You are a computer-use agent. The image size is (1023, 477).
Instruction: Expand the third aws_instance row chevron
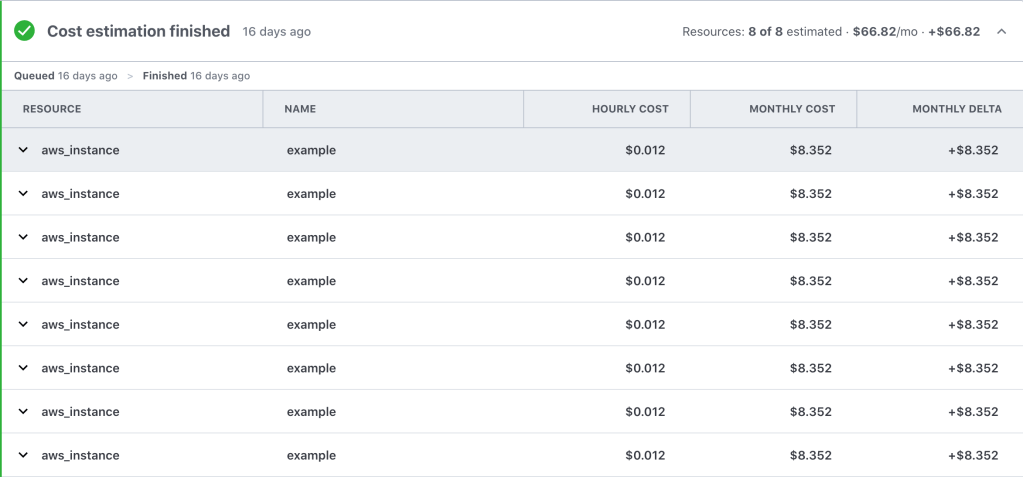coord(23,237)
